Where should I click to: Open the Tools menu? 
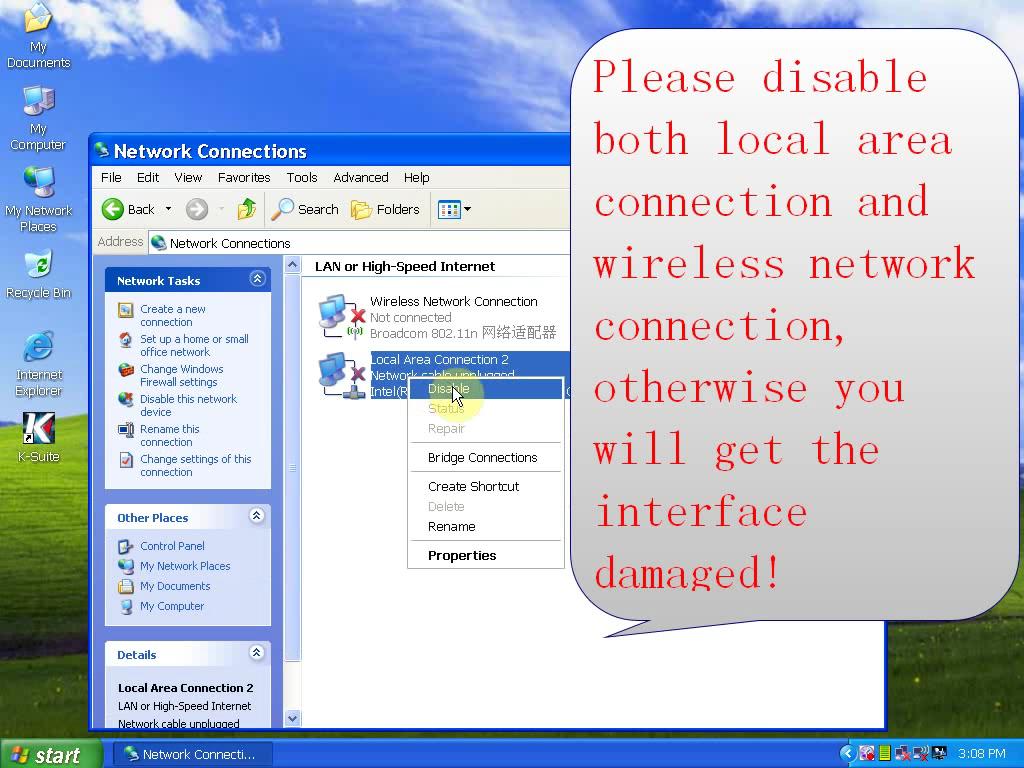(x=302, y=178)
